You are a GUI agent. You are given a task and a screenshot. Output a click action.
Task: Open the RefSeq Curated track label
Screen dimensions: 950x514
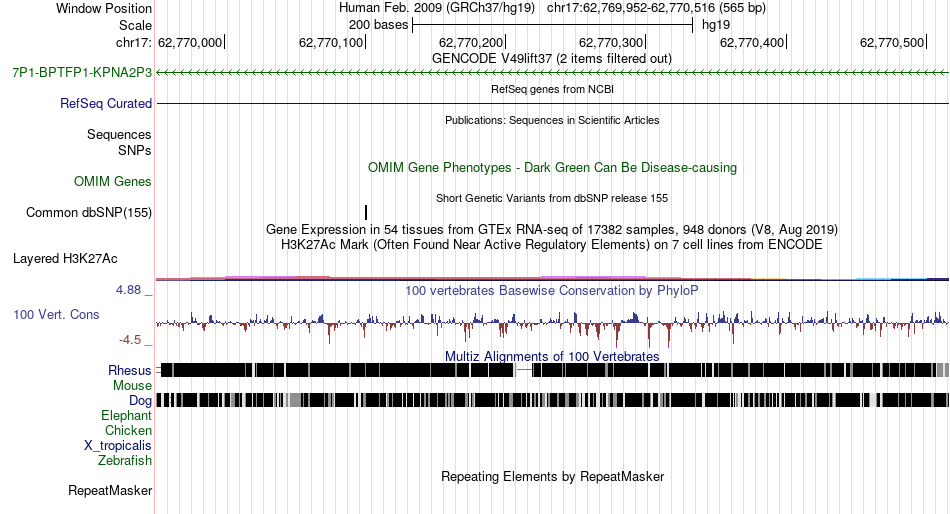[106, 104]
